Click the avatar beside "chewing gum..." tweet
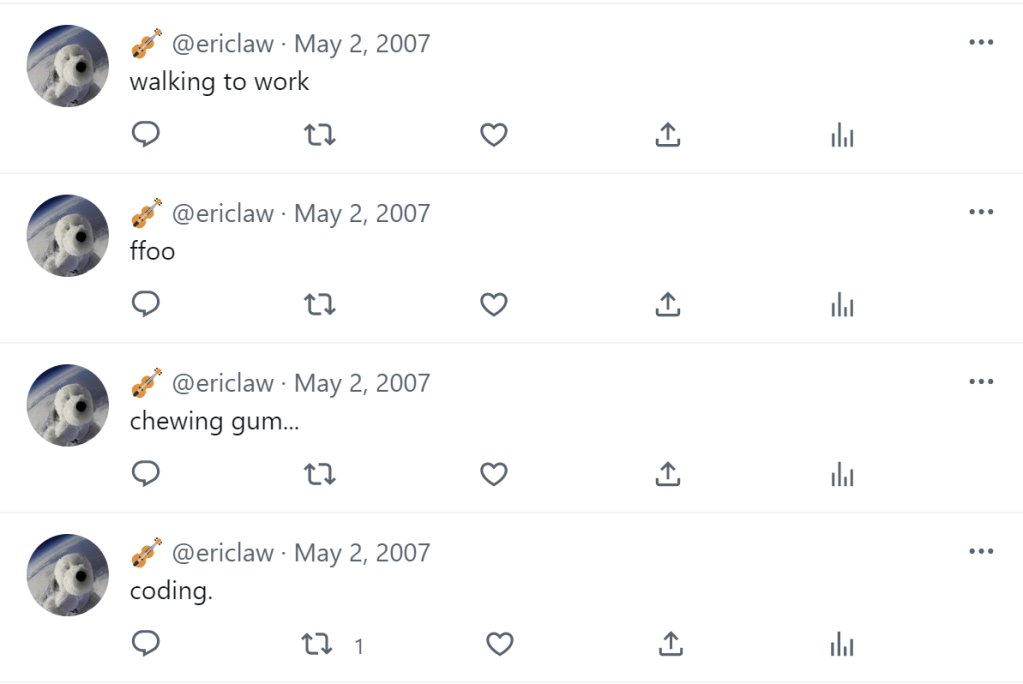This screenshot has width=1023, height=684. pos(67,405)
